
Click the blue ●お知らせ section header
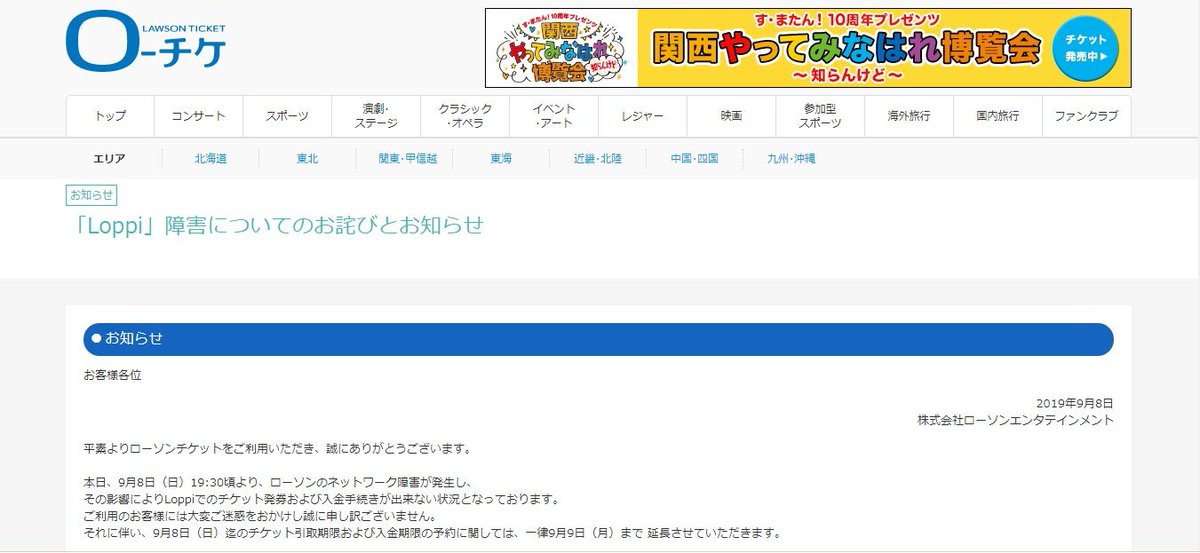598,339
